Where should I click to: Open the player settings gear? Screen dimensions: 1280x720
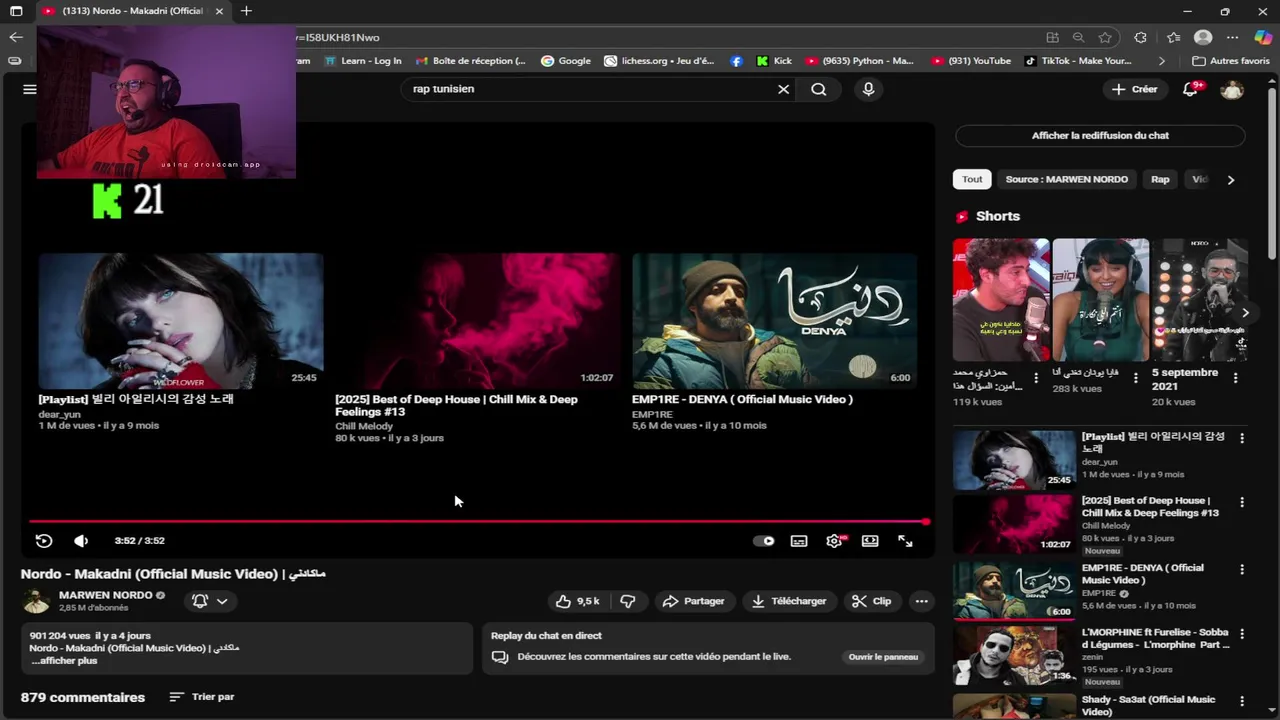[834, 541]
